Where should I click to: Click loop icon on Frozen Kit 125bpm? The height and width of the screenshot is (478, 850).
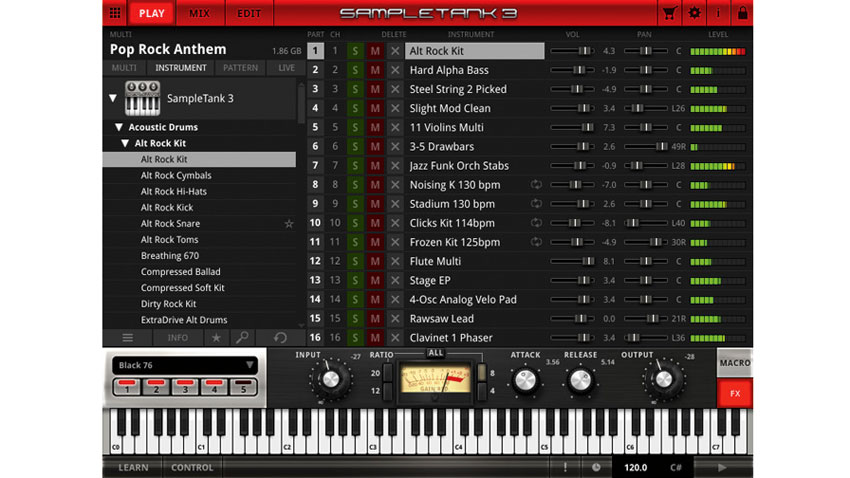536,242
